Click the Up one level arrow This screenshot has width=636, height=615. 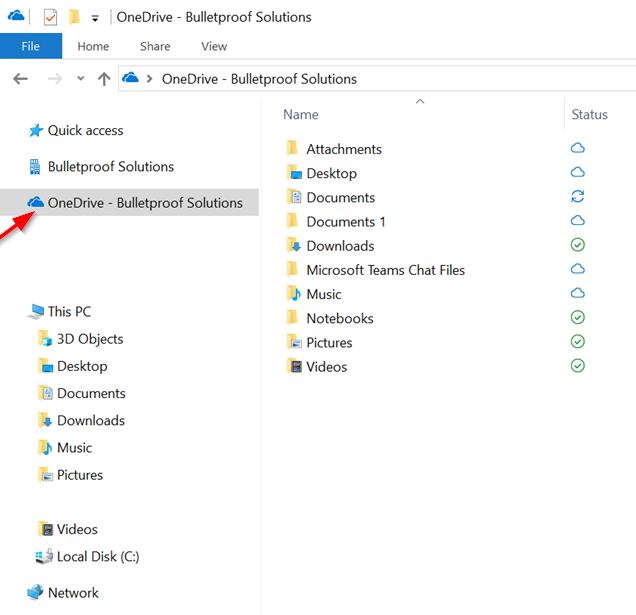[x=104, y=79]
